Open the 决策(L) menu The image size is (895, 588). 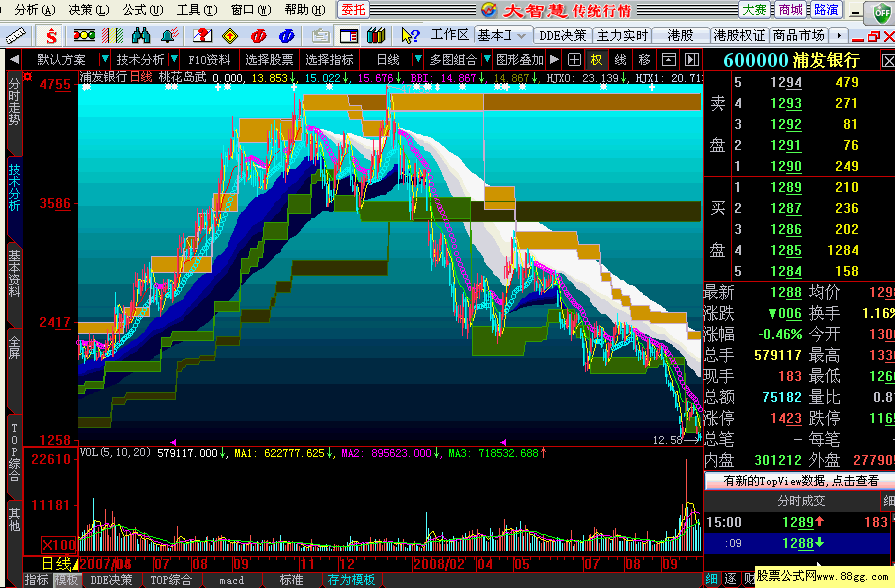tap(88, 10)
